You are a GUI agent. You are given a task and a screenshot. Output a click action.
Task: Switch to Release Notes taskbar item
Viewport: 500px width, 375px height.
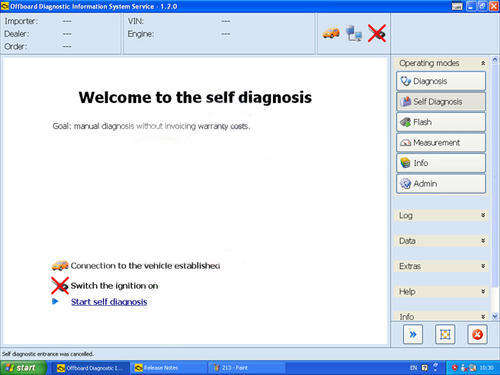[168, 368]
